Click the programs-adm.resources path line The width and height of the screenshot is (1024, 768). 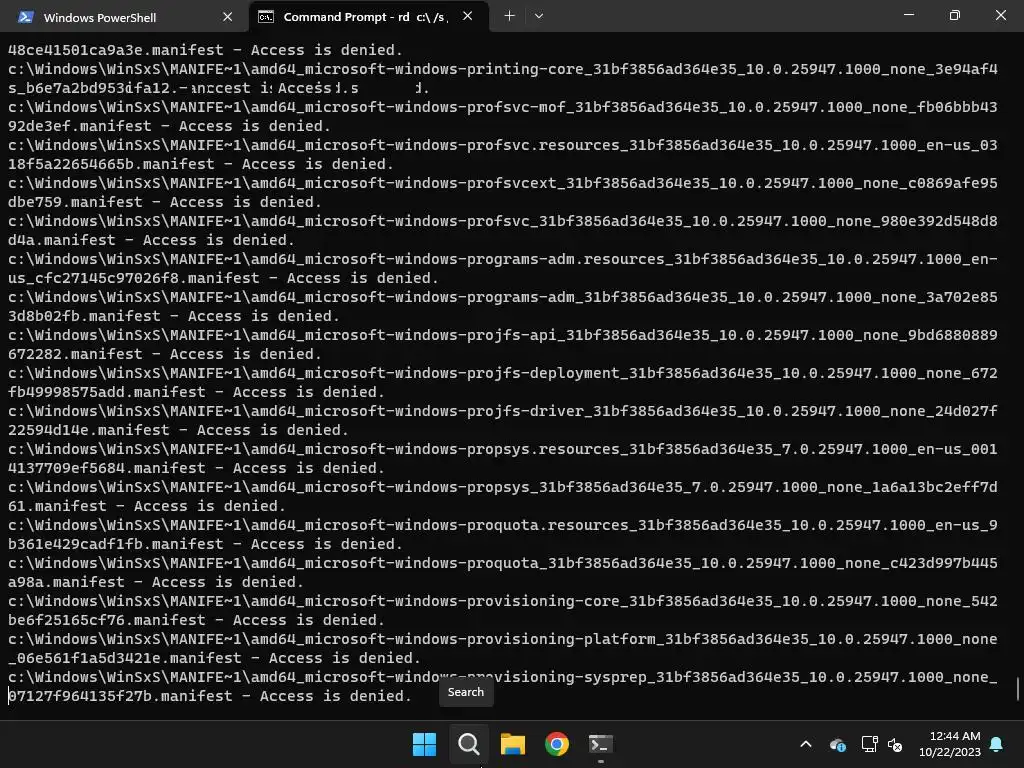point(503,259)
